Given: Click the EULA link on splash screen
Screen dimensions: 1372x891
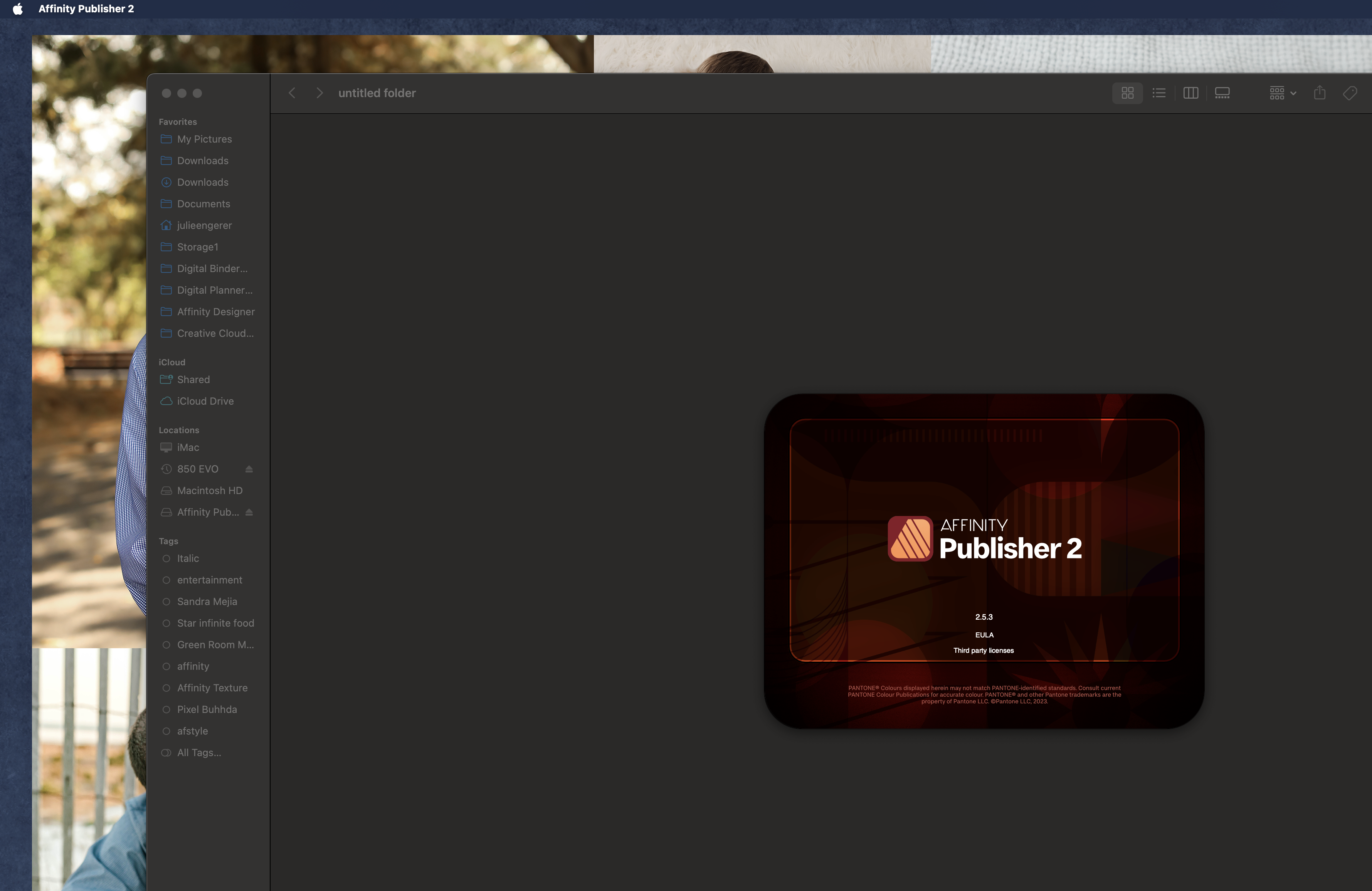Looking at the screenshot, I should 984,635.
